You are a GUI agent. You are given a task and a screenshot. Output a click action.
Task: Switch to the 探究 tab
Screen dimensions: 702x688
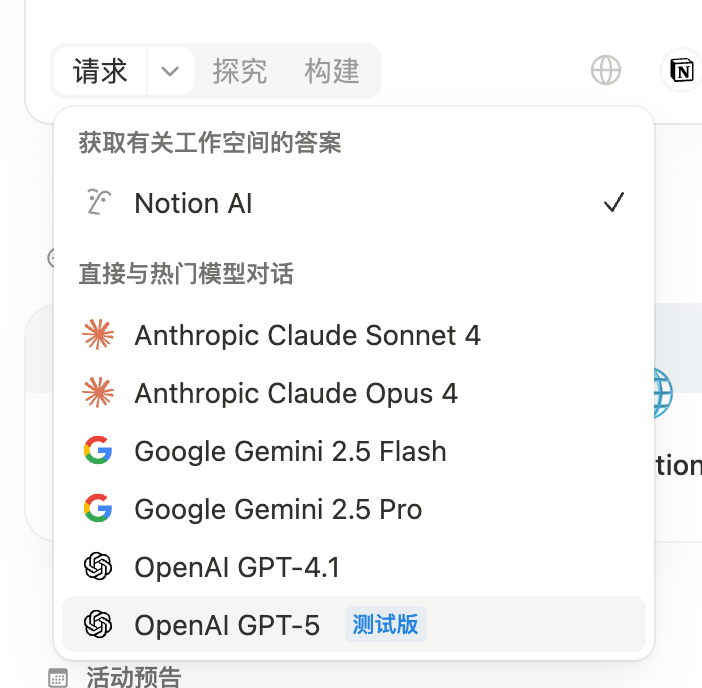tap(240, 71)
